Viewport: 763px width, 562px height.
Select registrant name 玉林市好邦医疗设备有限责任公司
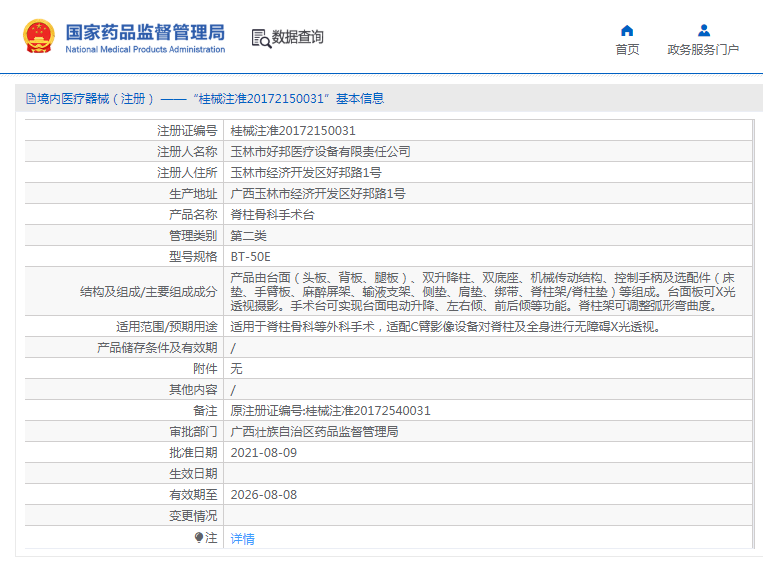320,151
